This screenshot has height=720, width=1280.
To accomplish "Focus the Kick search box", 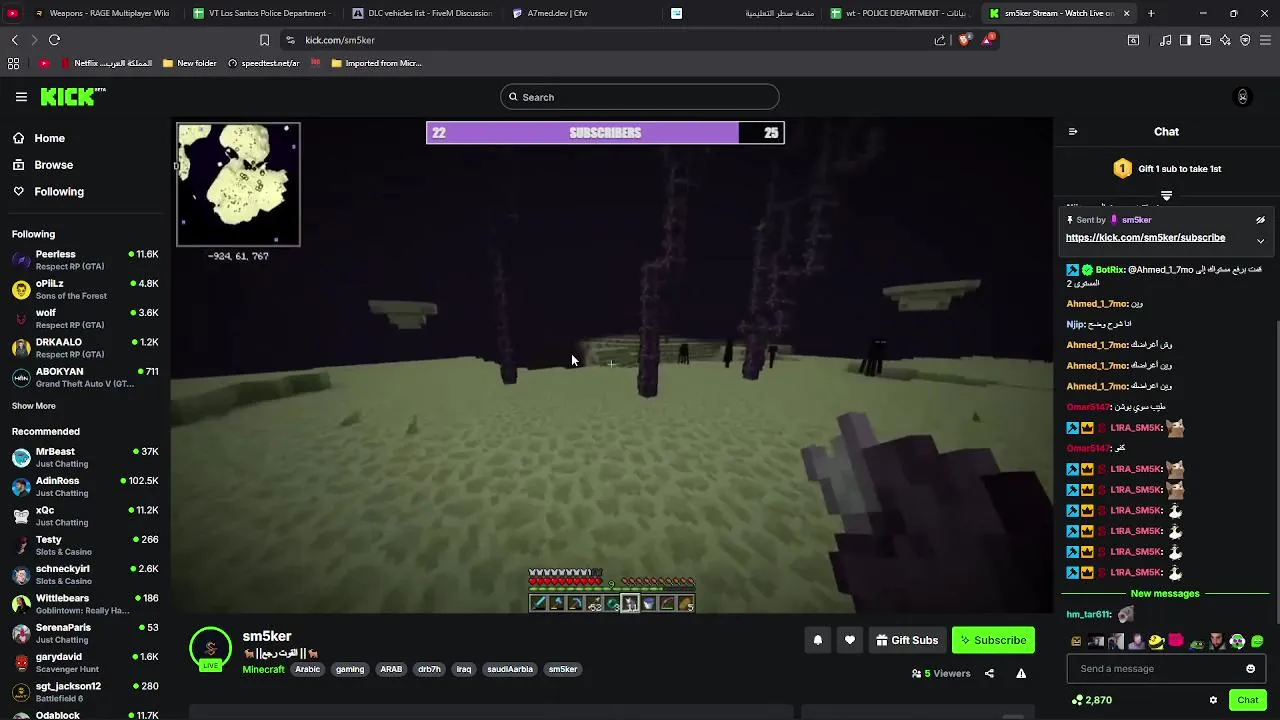I will (639, 97).
